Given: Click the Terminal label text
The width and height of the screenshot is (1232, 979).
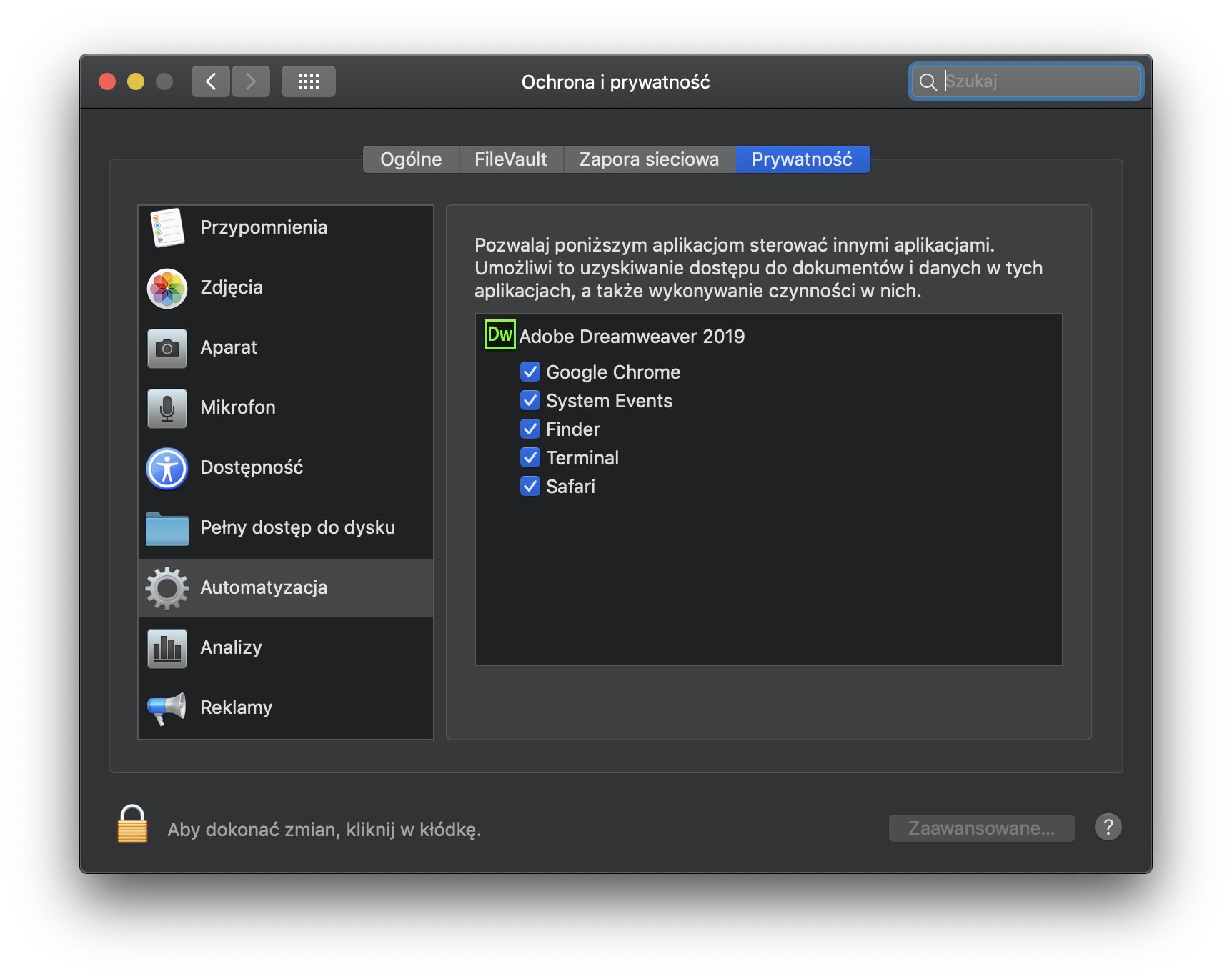Looking at the screenshot, I should (582, 458).
